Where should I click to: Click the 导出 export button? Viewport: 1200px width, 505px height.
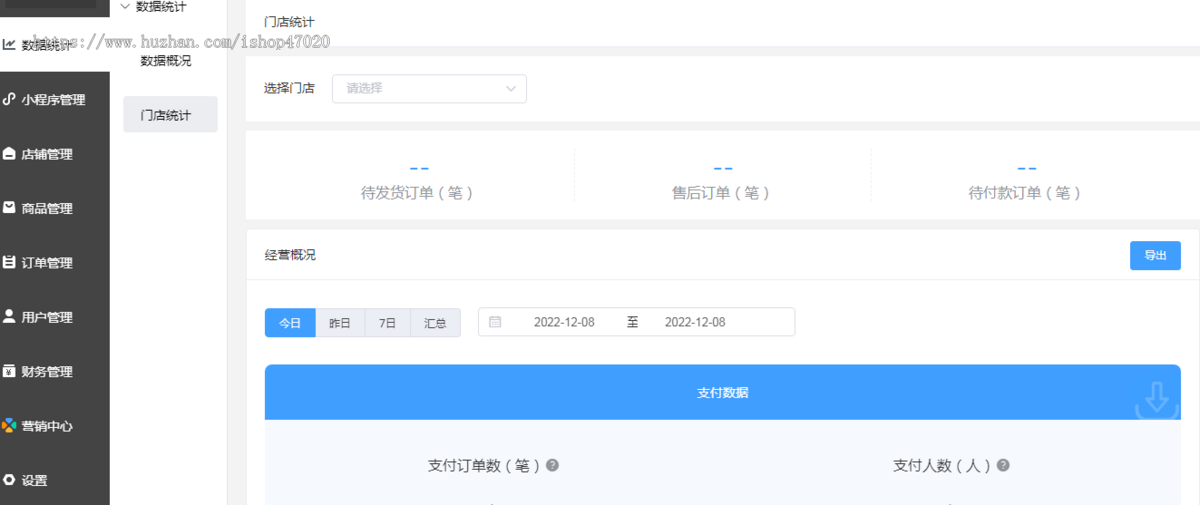click(1155, 255)
